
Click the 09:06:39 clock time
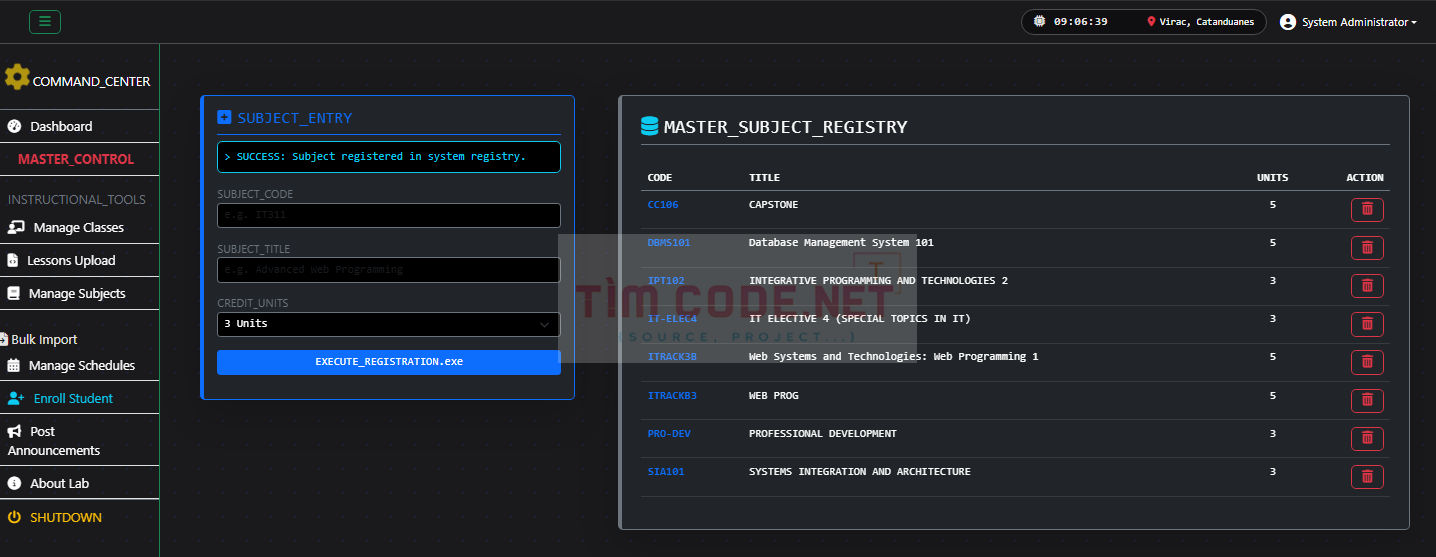1080,21
